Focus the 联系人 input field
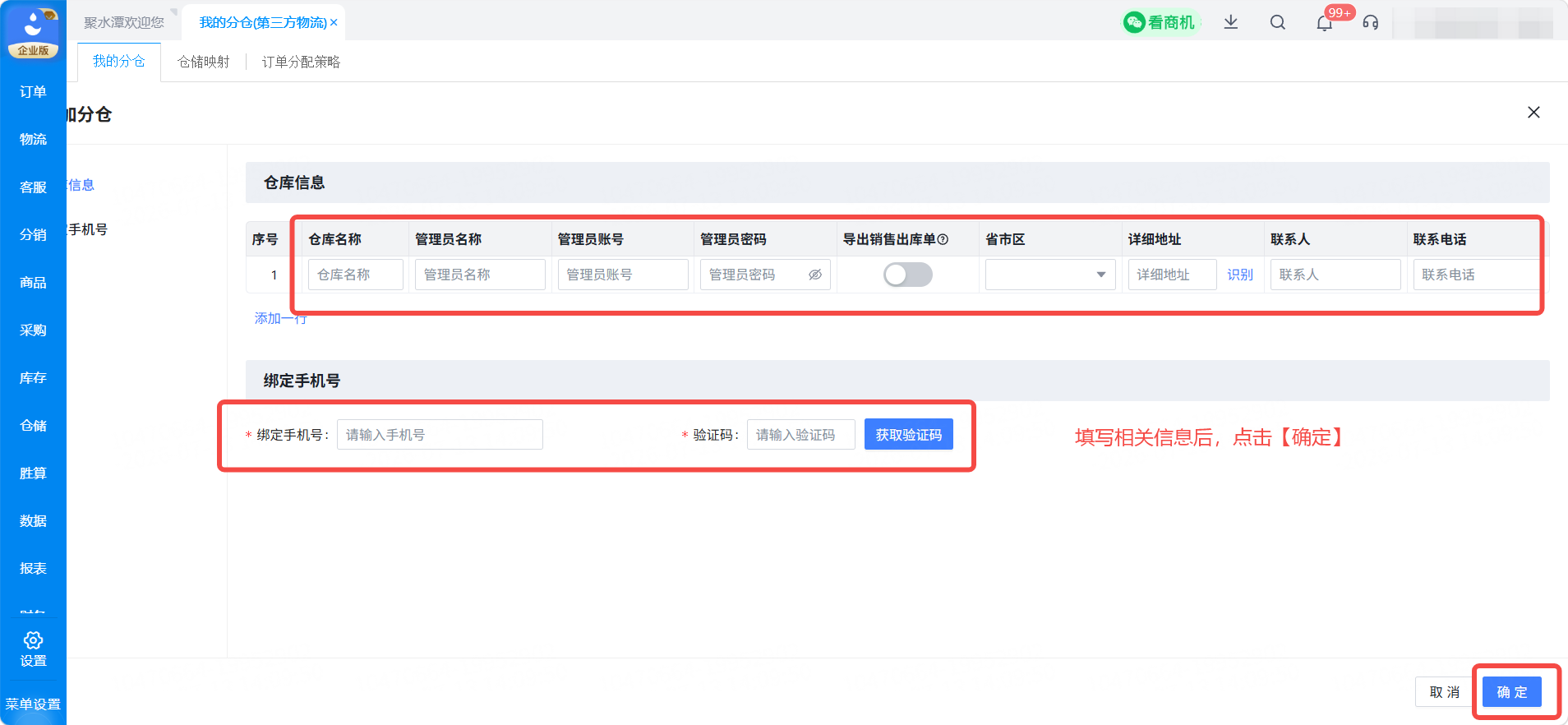The width and height of the screenshot is (1568, 725). coord(1335,275)
